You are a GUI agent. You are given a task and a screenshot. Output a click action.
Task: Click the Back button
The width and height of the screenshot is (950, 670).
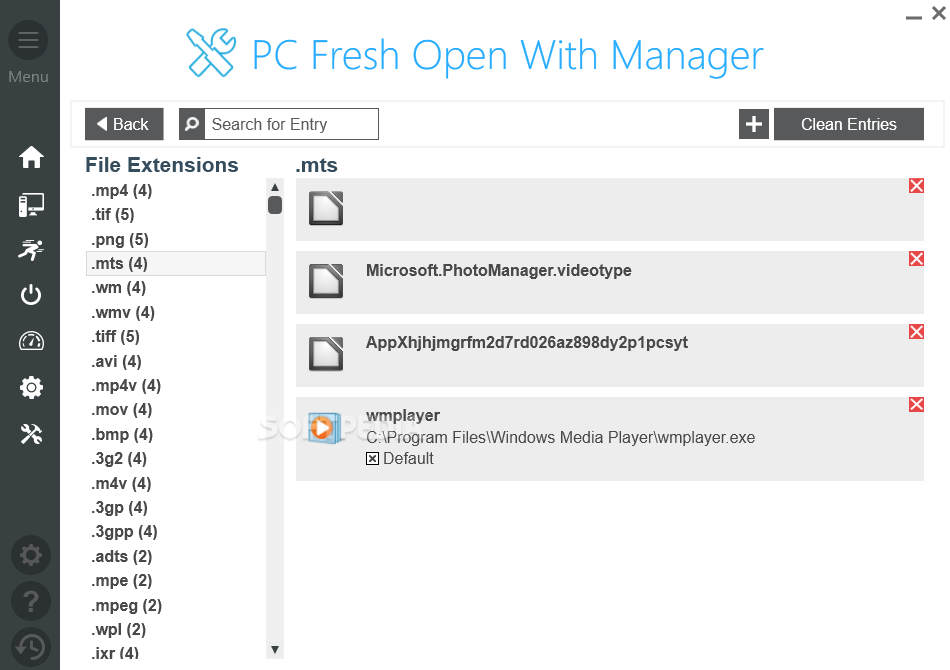coord(124,124)
